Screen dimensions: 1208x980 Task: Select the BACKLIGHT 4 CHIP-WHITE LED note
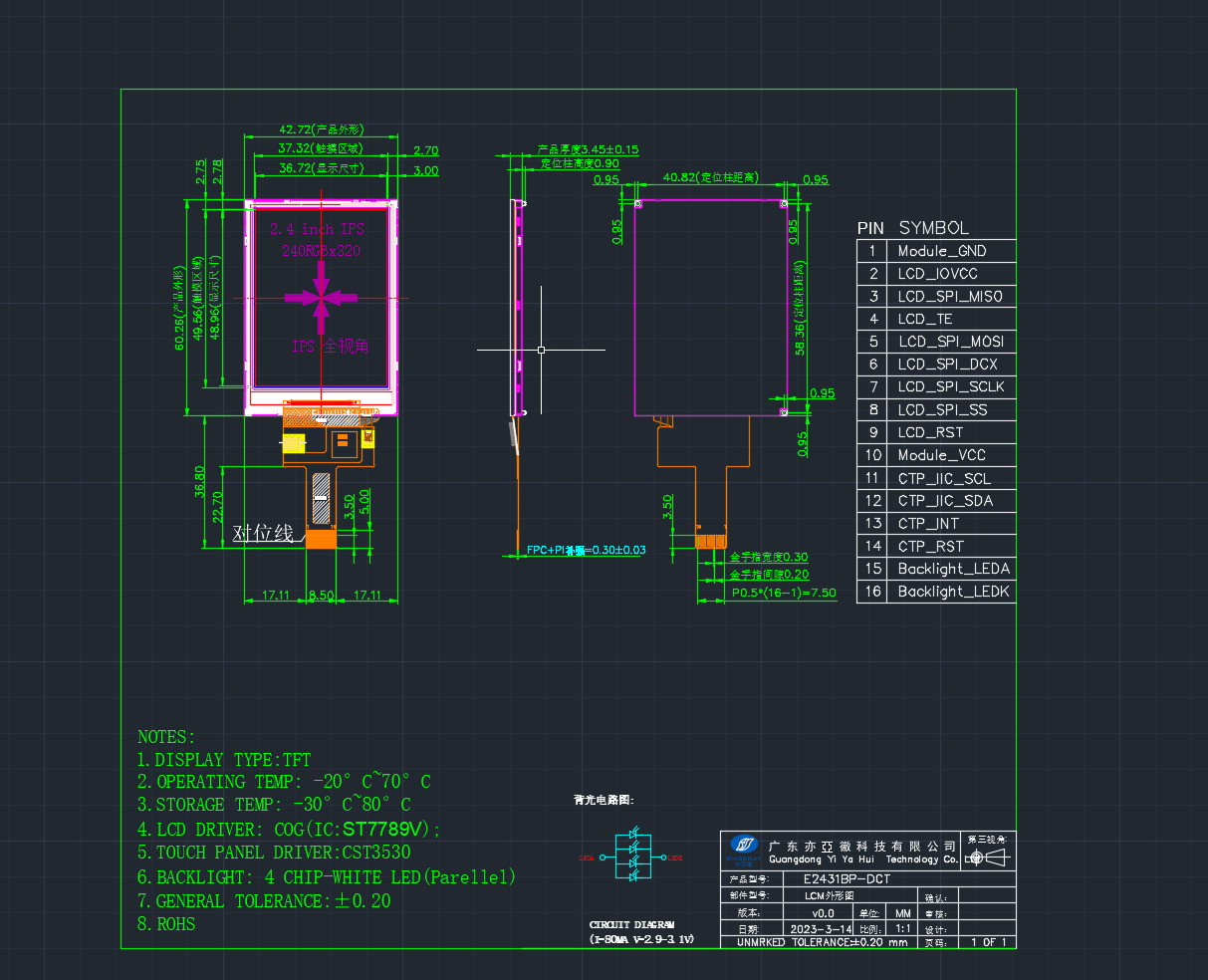pos(327,877)
